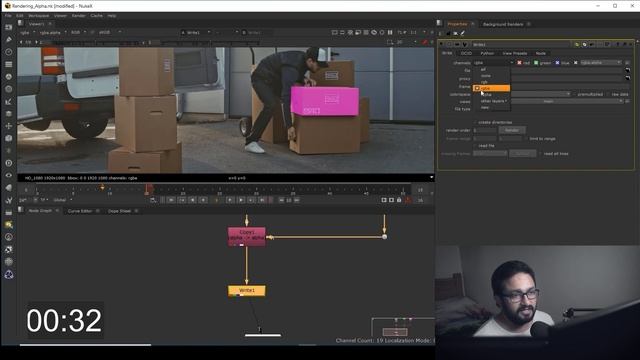
Task: Open viewer A input Write1 dropdown
Action: (x=196, y=32)
